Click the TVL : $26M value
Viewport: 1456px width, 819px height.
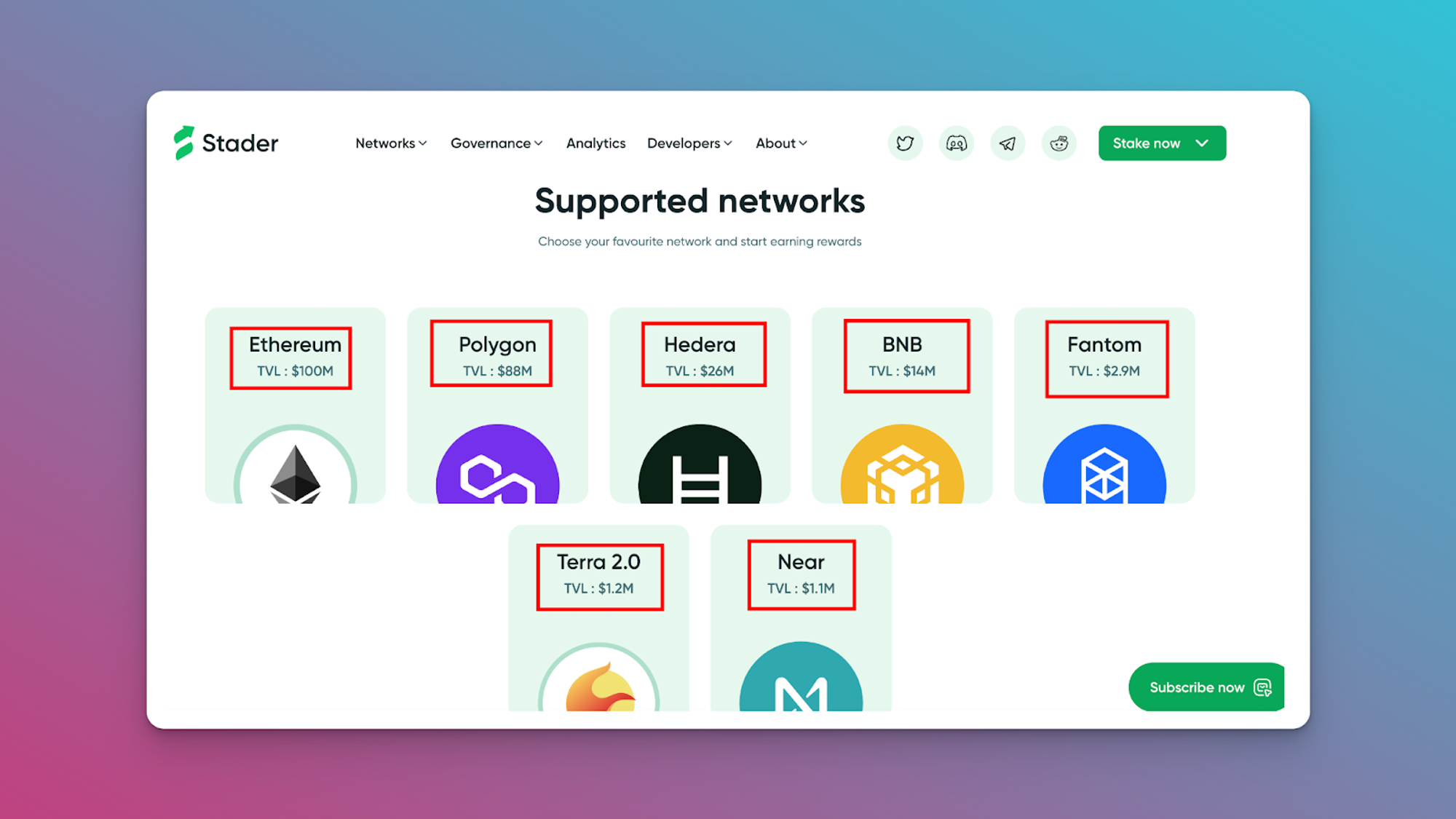[x=700, y=371]
